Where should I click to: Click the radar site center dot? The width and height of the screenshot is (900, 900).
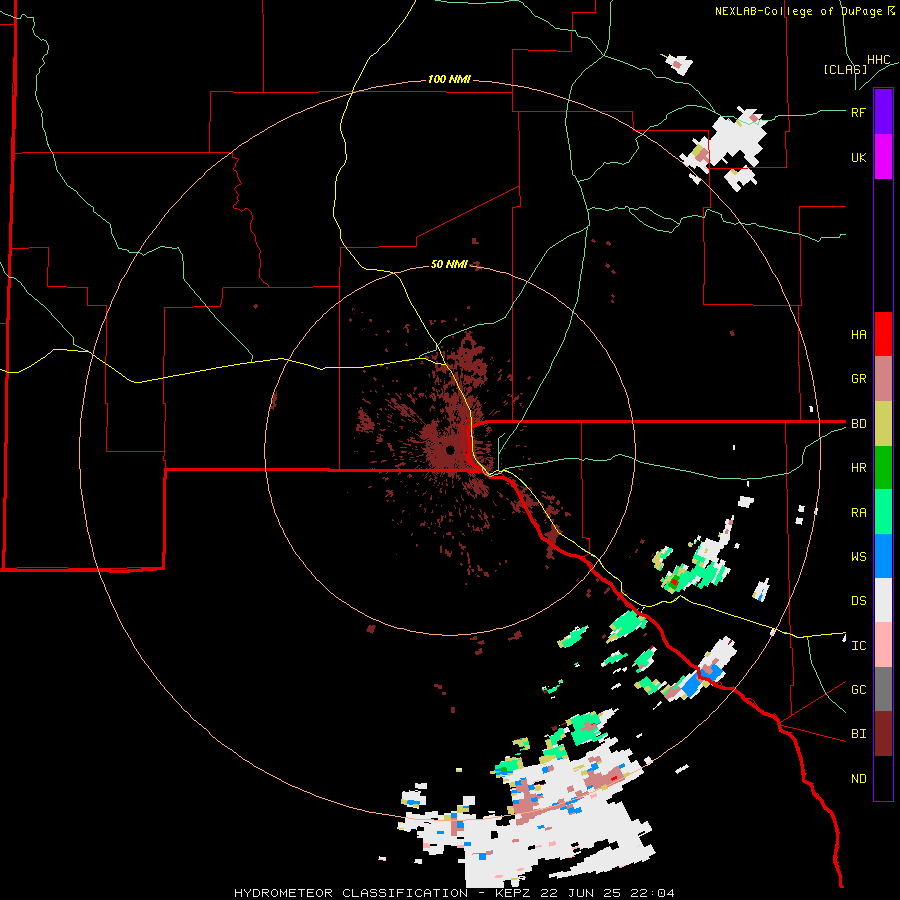coord(450,450)
